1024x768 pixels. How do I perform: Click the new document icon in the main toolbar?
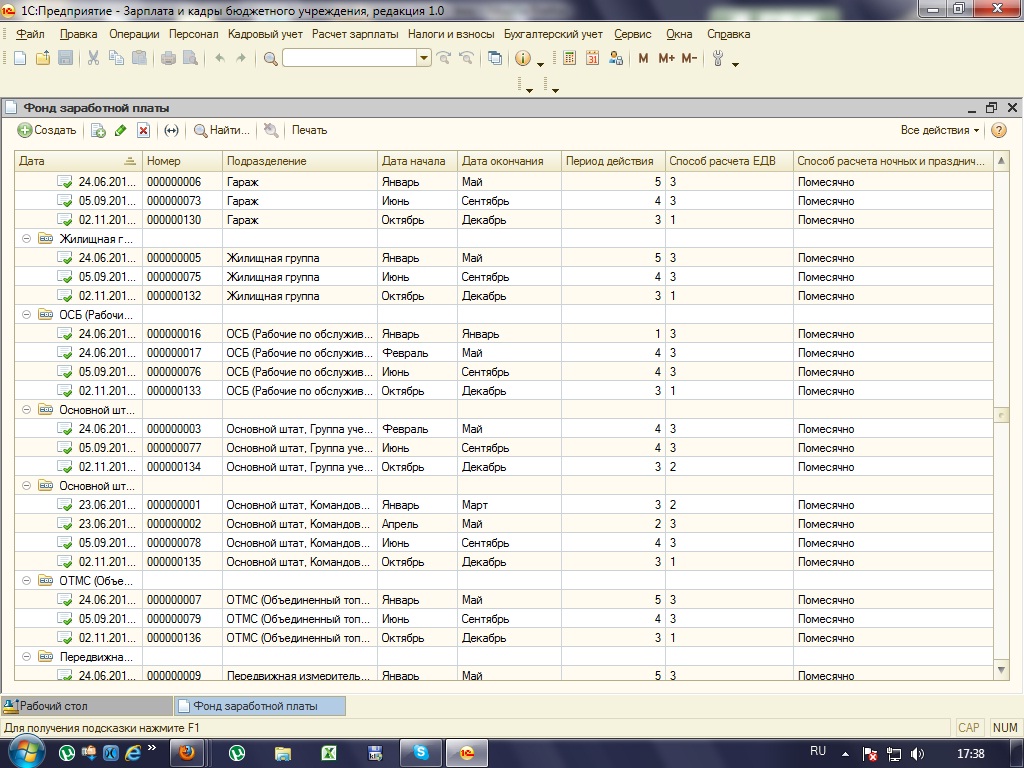click(x=20, y=59)
